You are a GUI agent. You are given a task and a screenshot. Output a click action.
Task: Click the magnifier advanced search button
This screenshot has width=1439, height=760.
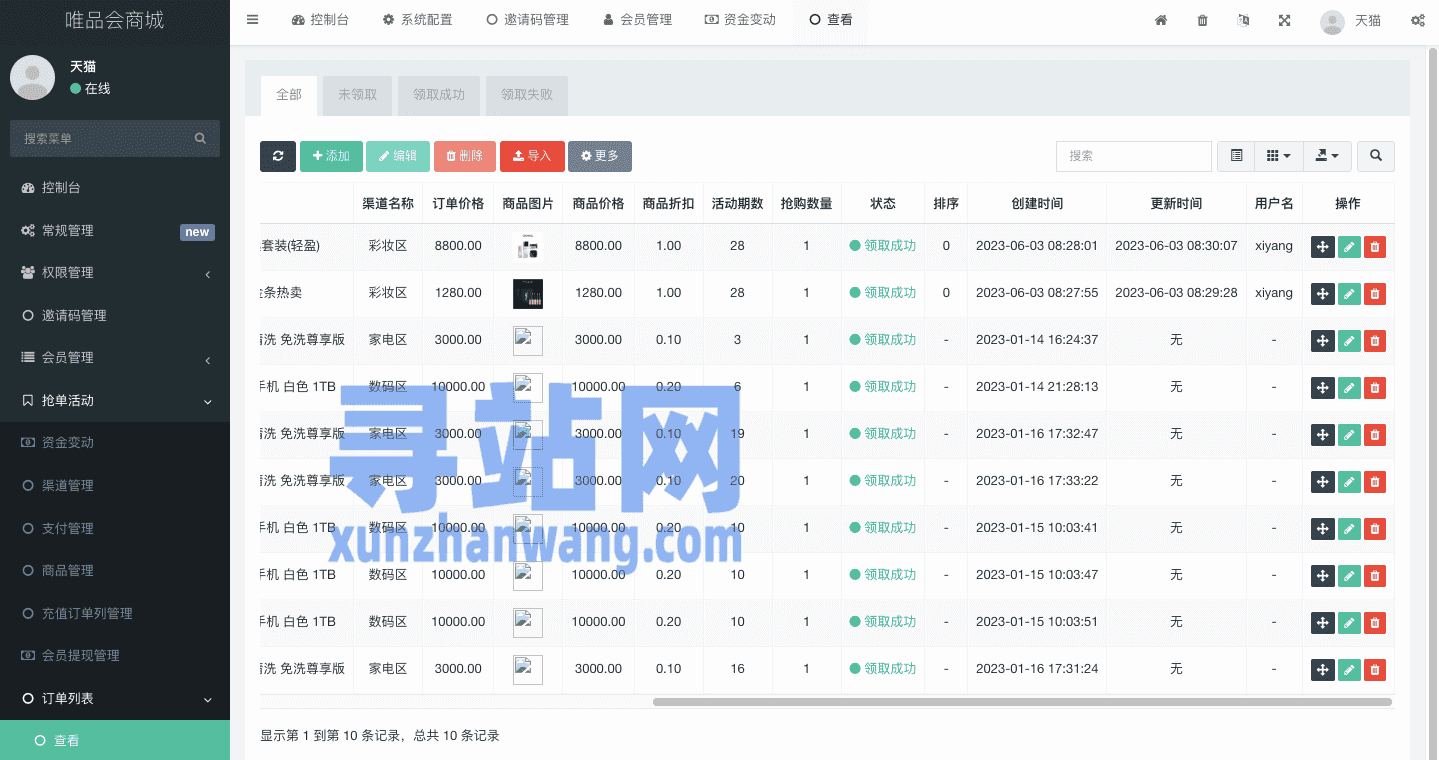coord(1376,156)
